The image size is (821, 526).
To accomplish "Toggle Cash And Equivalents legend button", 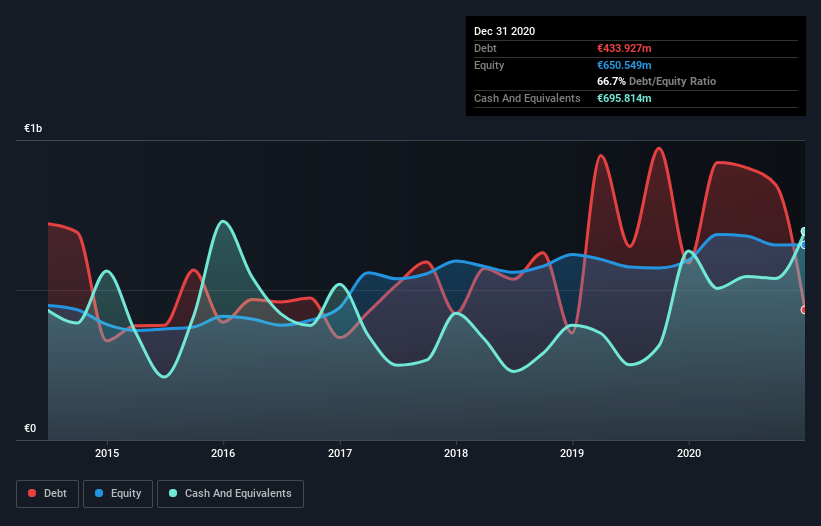I will point(230,494).
